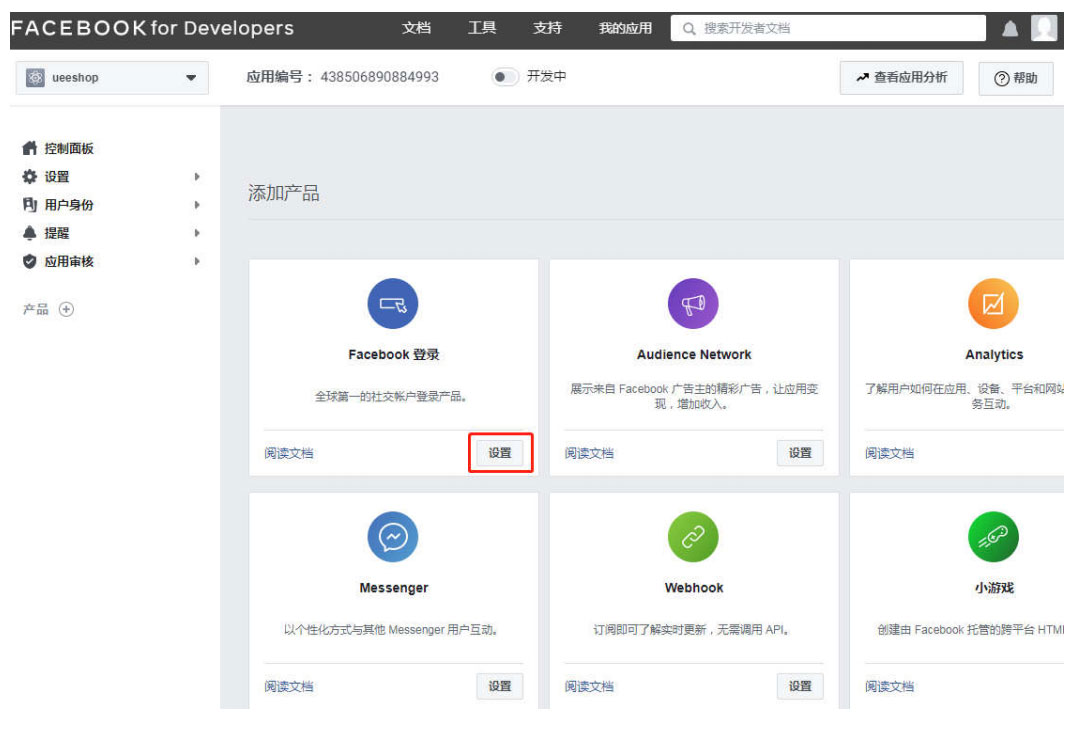The height and width of the screenshot is (753, 1086).
Task: Click 设置 button for Facebook 登录
Action: point(500,453)
